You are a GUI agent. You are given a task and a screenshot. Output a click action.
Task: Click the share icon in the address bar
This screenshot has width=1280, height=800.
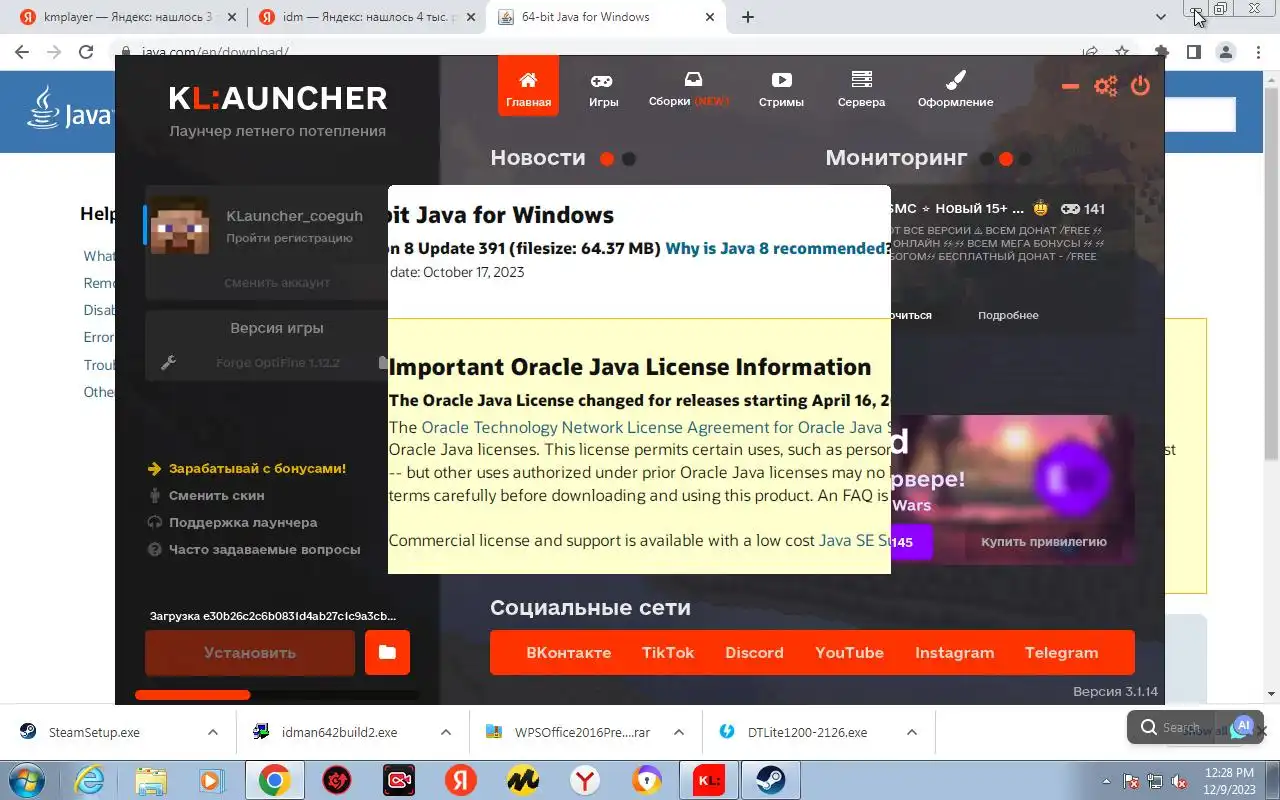coord(1090,52)
